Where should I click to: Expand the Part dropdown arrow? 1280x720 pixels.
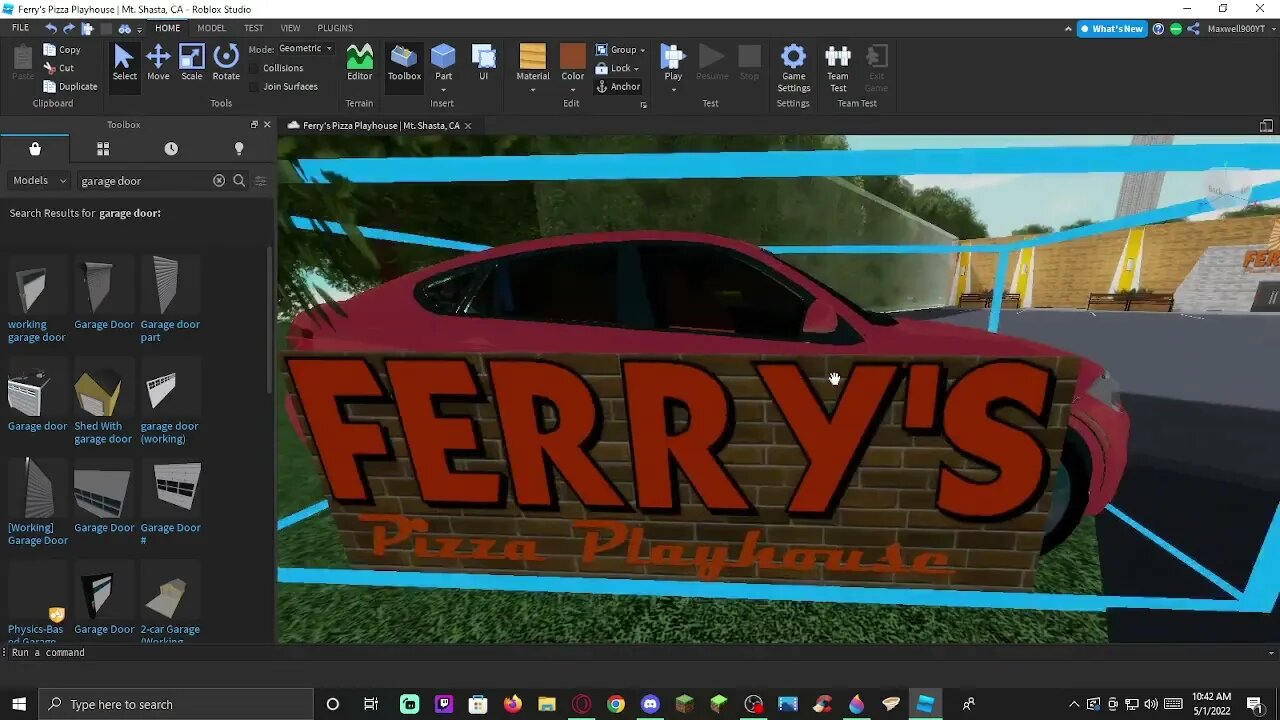[443, 89]
